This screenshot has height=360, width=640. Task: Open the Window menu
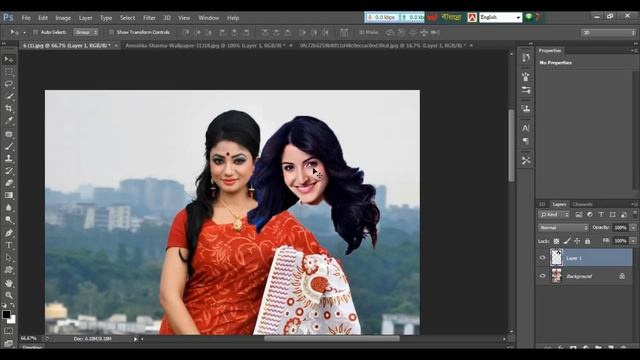click(x=209, y=18)
